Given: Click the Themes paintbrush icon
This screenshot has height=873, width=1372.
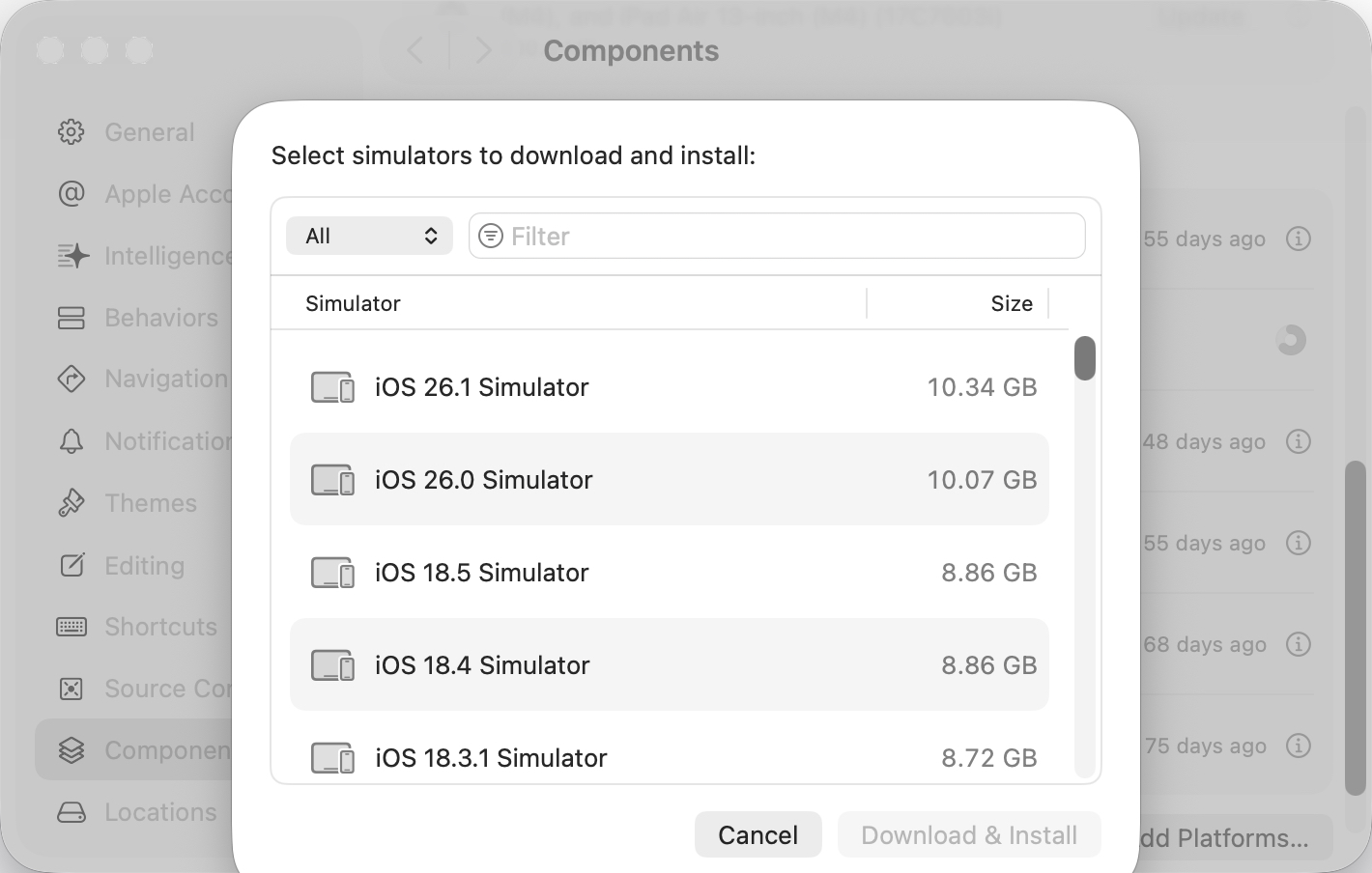Looking at the screenshot, I should [71, 503].
